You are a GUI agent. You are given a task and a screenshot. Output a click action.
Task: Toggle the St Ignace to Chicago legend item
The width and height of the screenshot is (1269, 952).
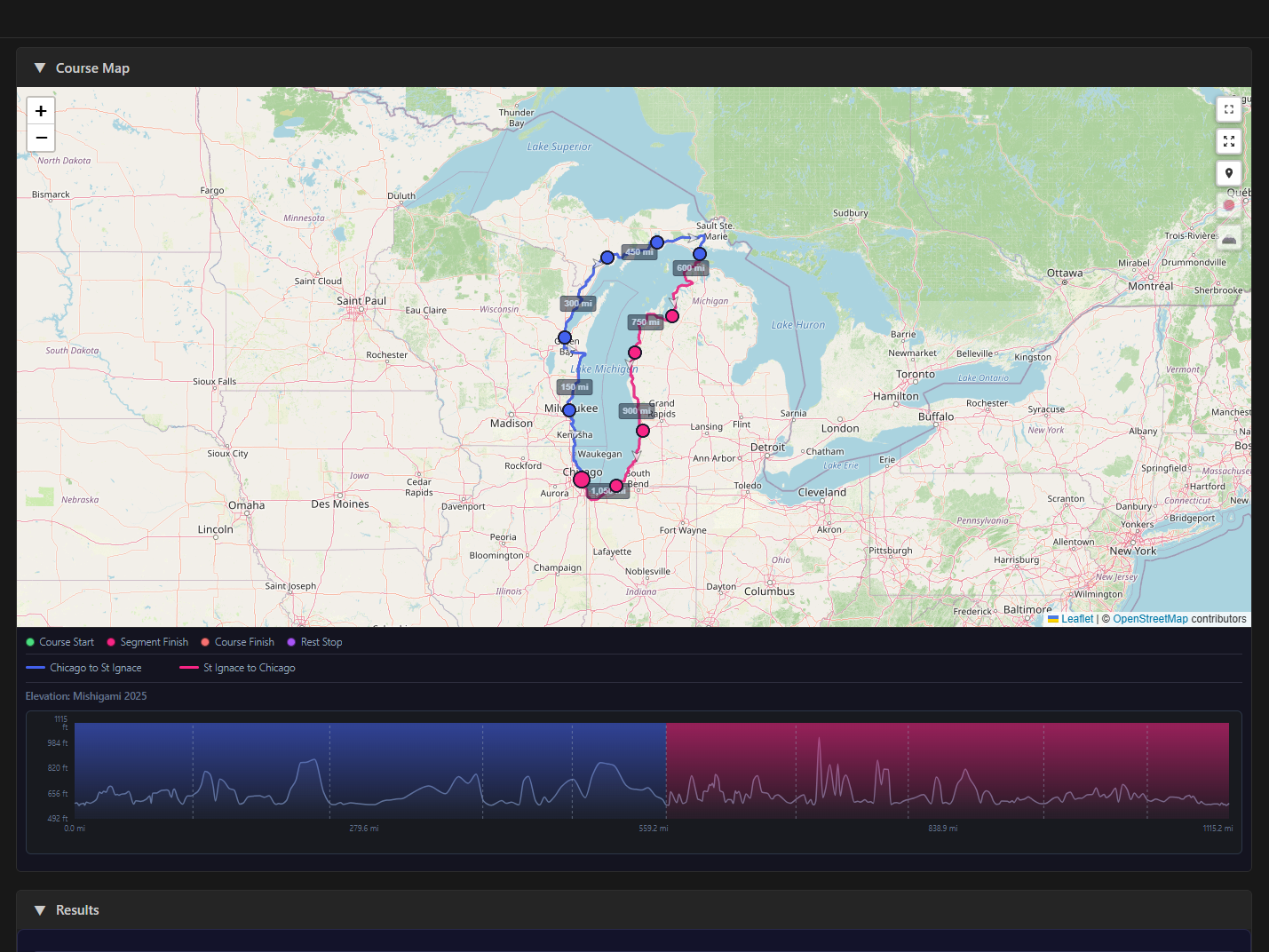click(238, 668)
